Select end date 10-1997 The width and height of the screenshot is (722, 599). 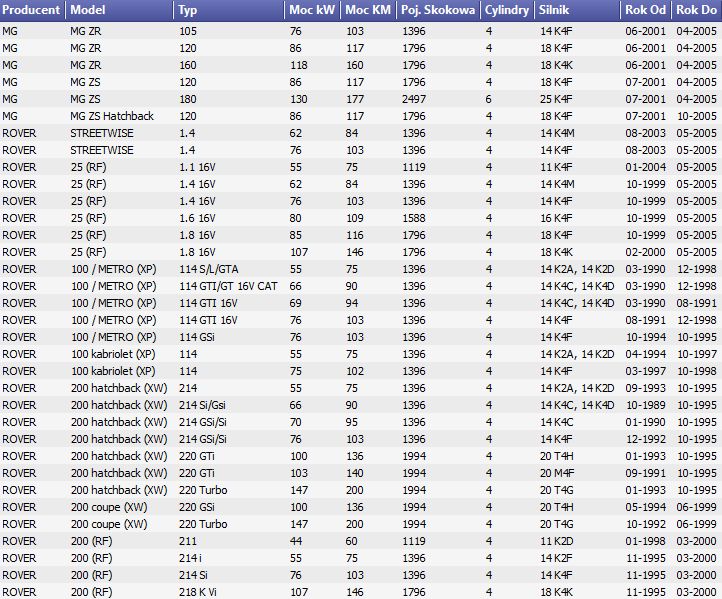click(x=697, y=355)
